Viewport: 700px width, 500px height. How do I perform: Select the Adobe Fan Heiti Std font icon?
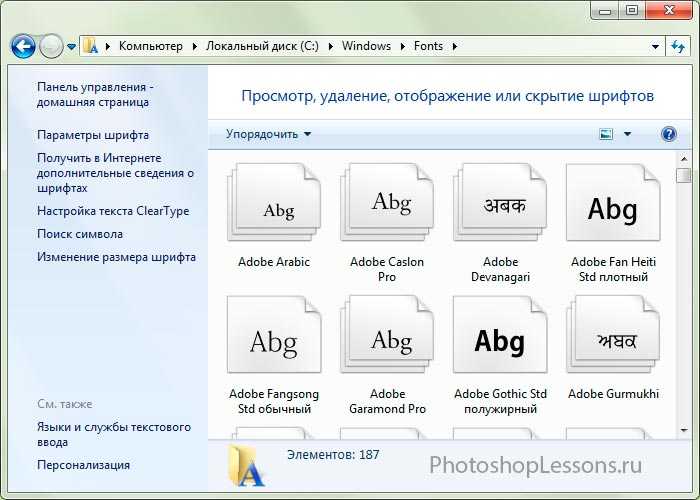613,202
